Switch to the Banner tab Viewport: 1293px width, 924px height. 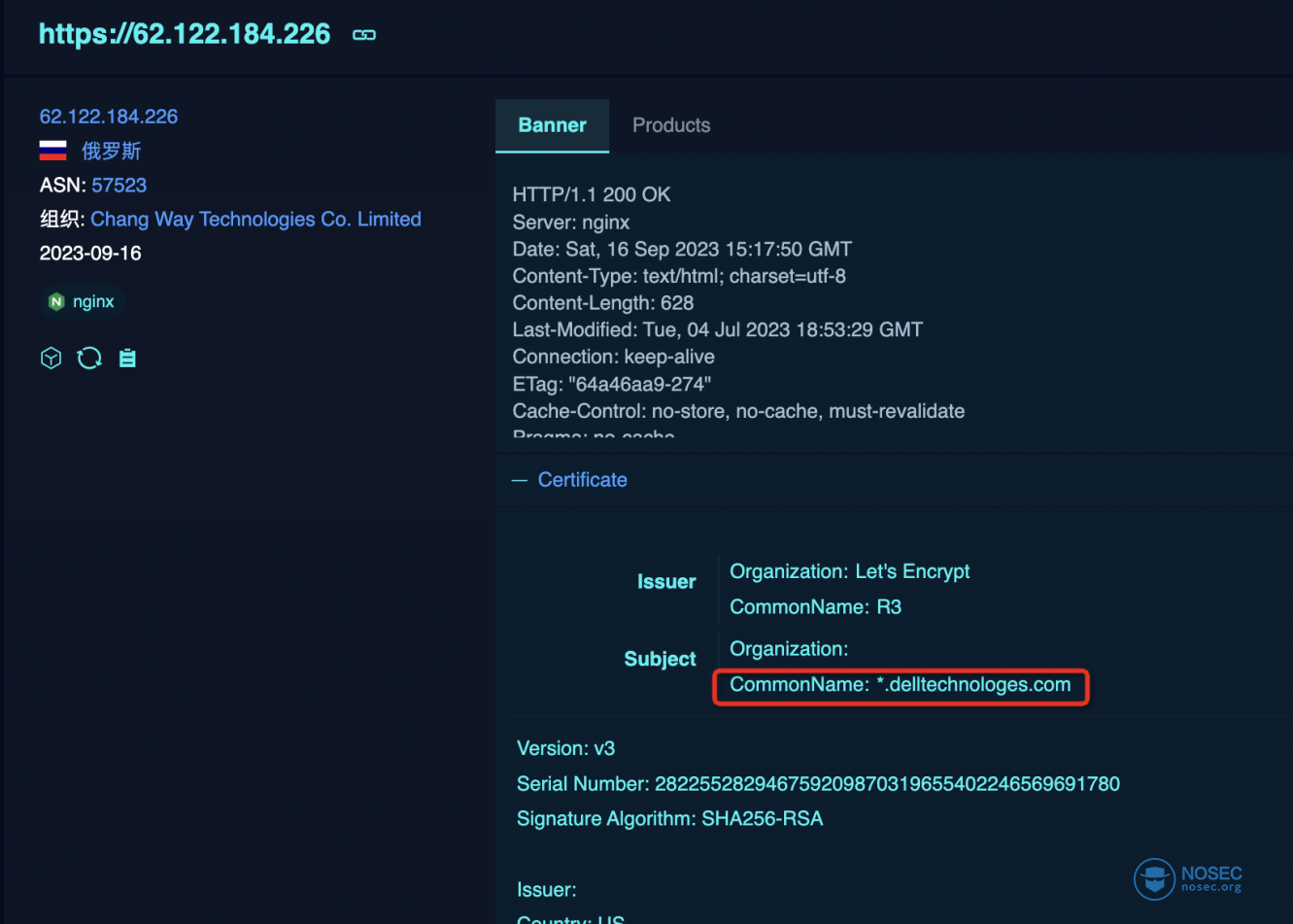552,125
